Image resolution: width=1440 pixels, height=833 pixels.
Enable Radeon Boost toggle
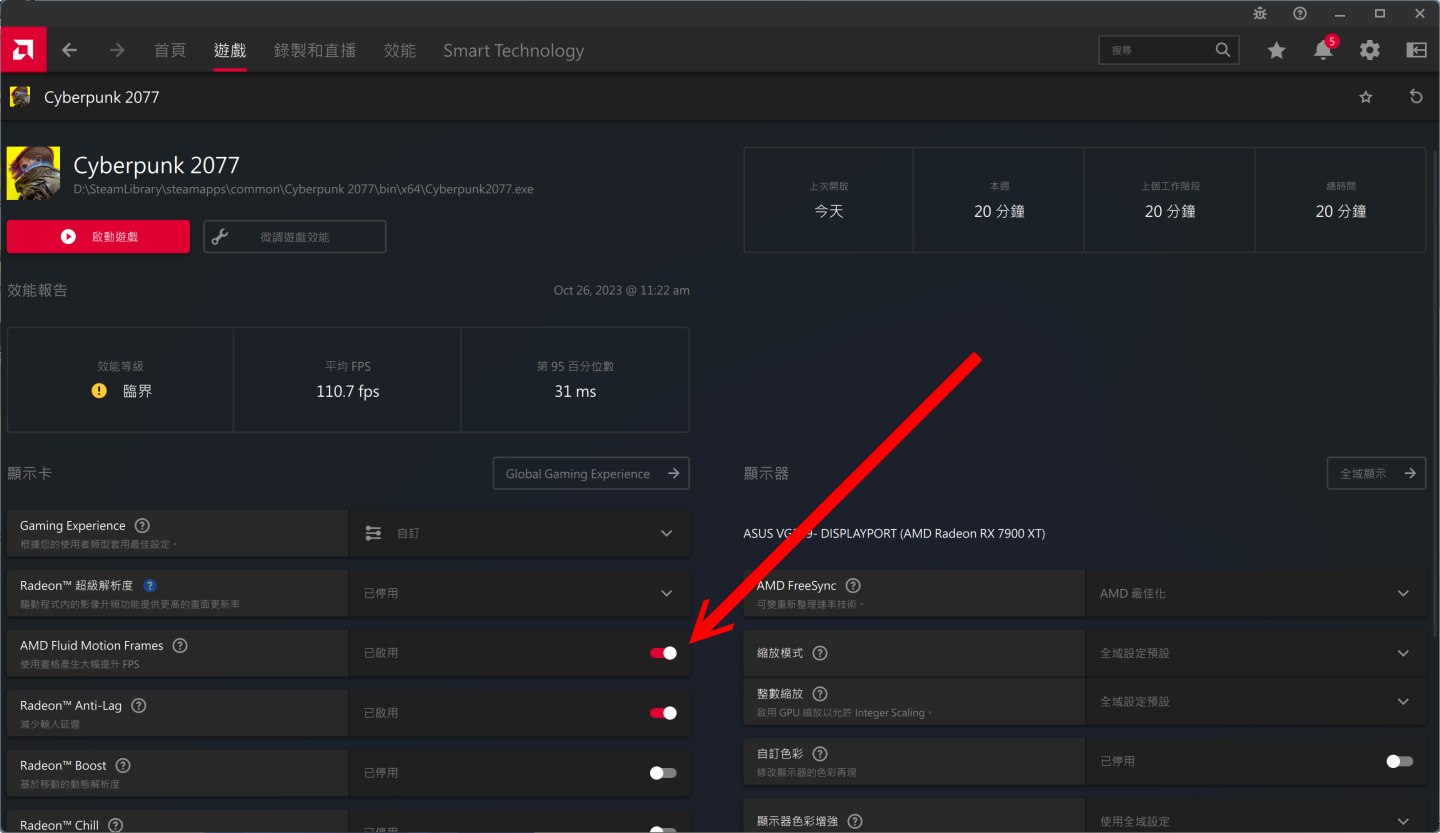point(663,773)
